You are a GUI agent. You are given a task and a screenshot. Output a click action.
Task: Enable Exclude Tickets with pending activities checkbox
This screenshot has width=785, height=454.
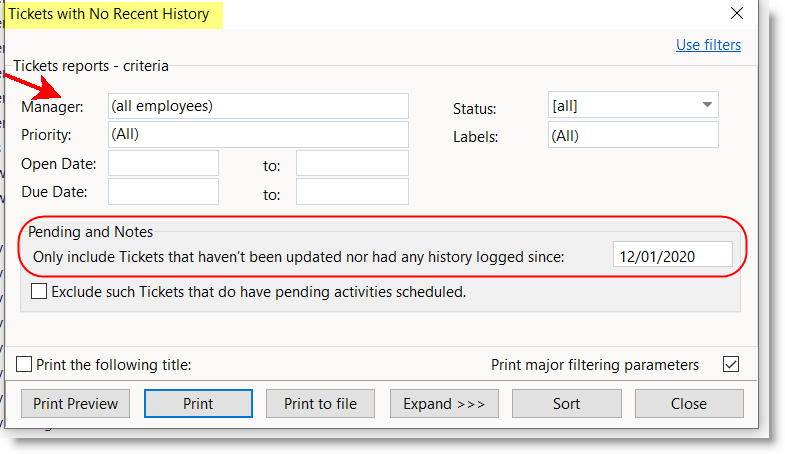tap(40, 293)
